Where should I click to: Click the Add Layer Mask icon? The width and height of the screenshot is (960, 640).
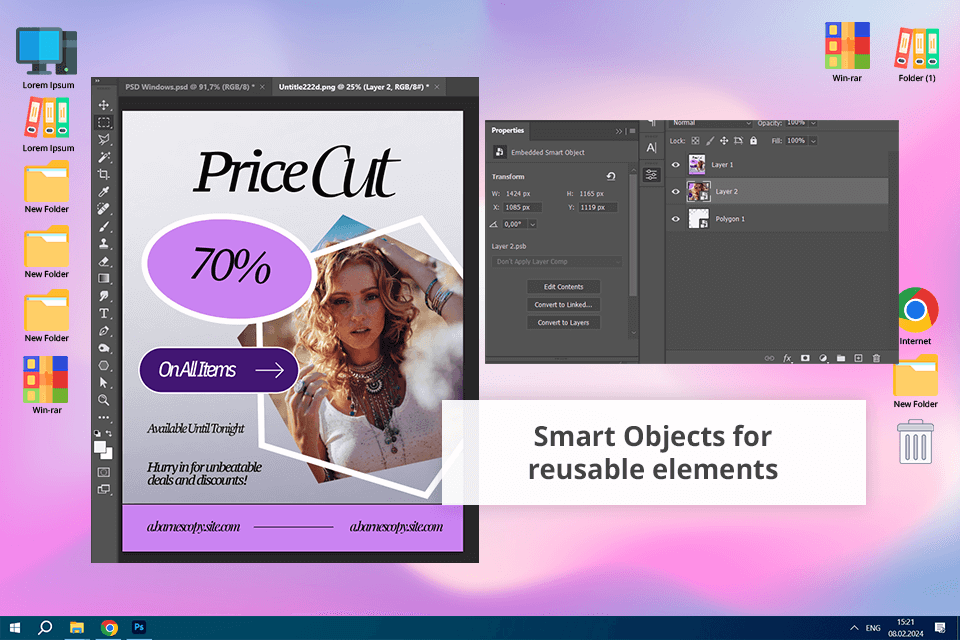(x=805, y=358)
